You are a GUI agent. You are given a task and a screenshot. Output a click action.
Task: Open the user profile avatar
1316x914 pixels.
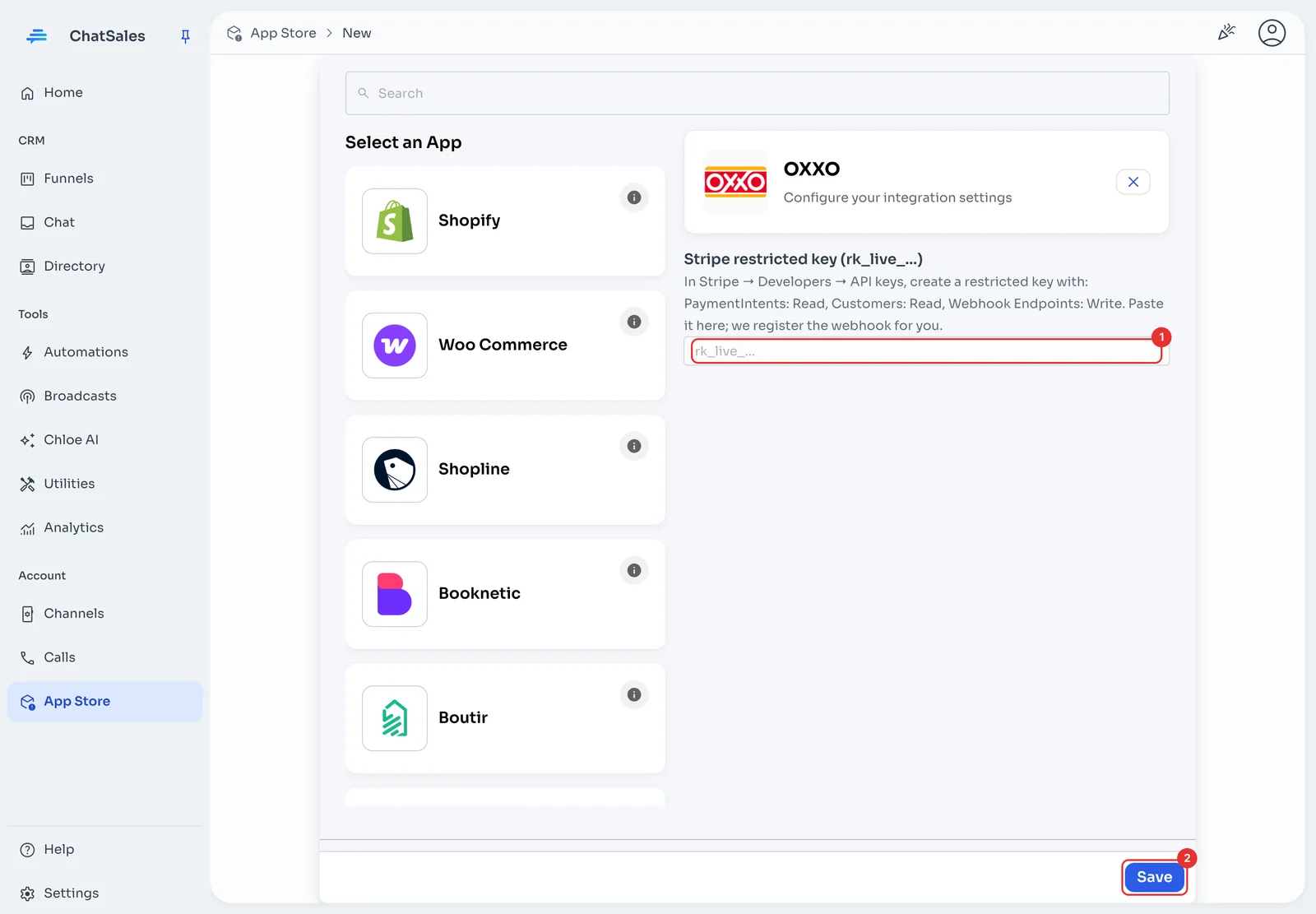pos(1272,33)
